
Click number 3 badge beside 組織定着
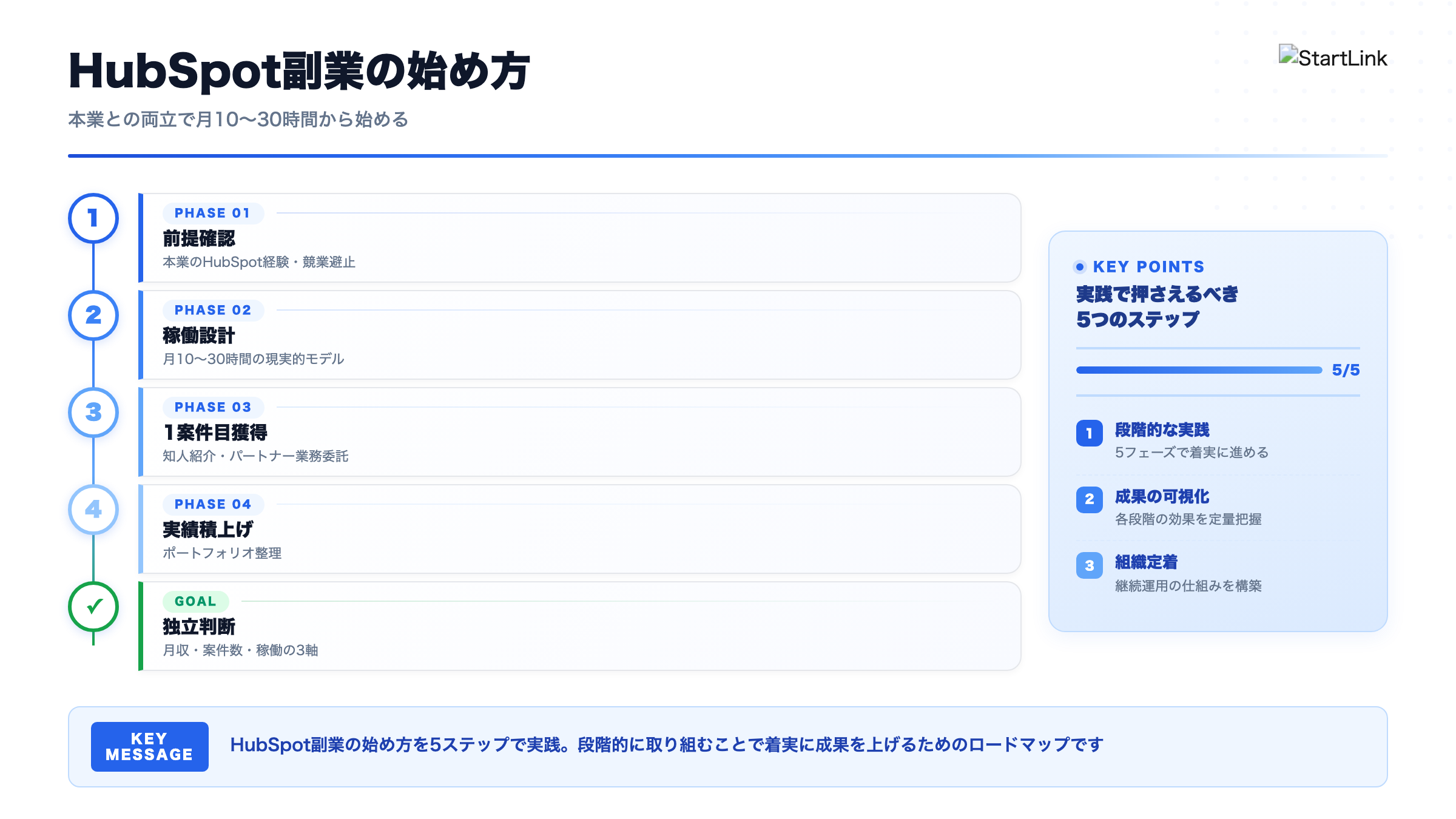[1090, 565]
